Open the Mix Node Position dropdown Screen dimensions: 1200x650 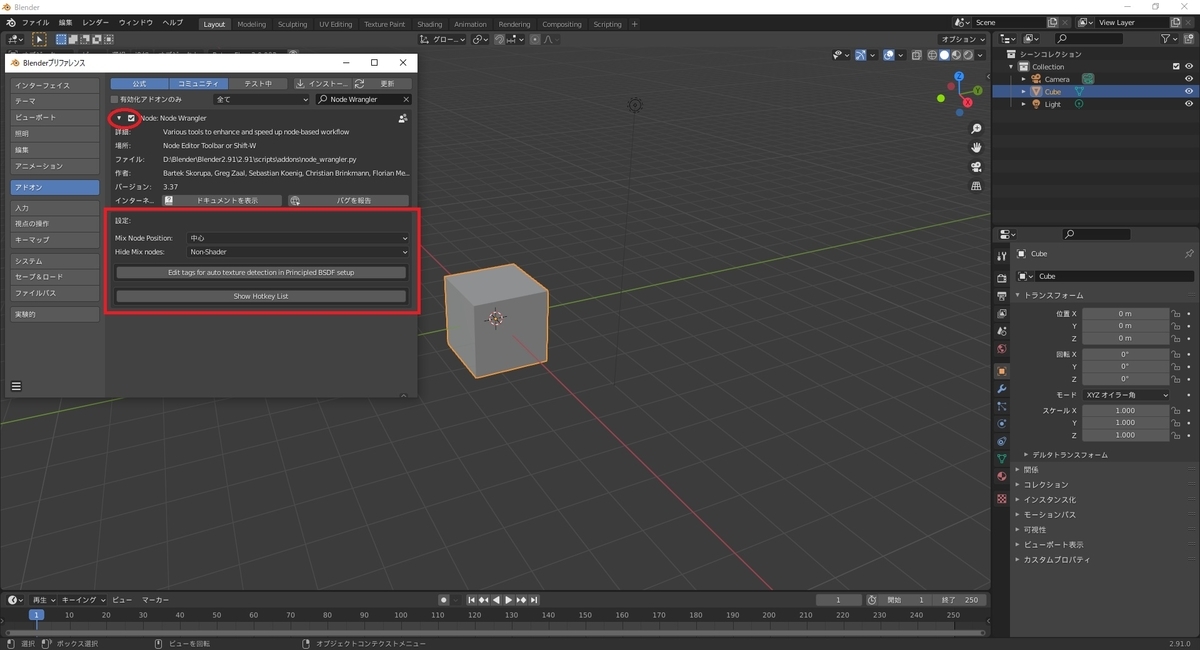[x=299, y=238]
